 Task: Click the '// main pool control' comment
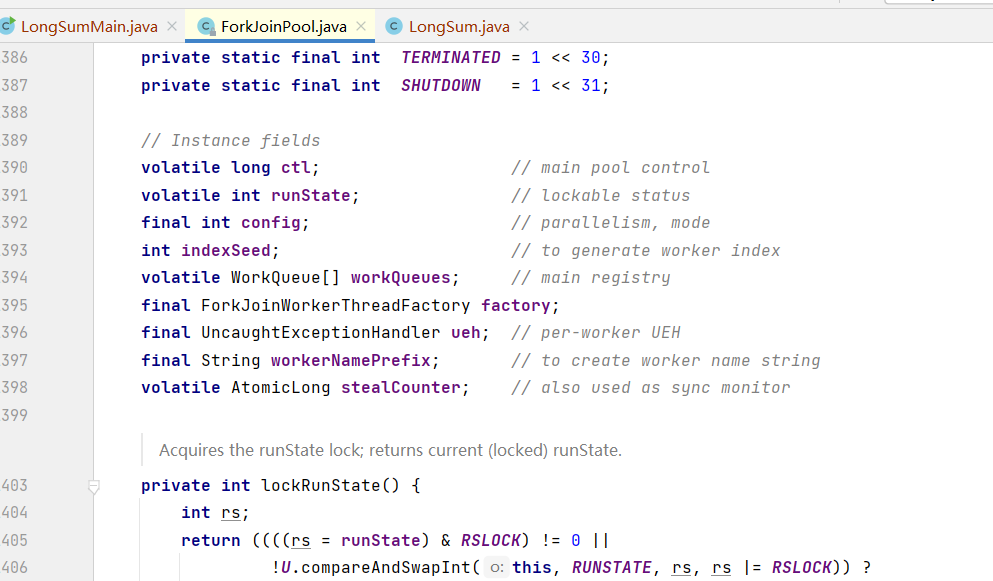coord(610,168)
